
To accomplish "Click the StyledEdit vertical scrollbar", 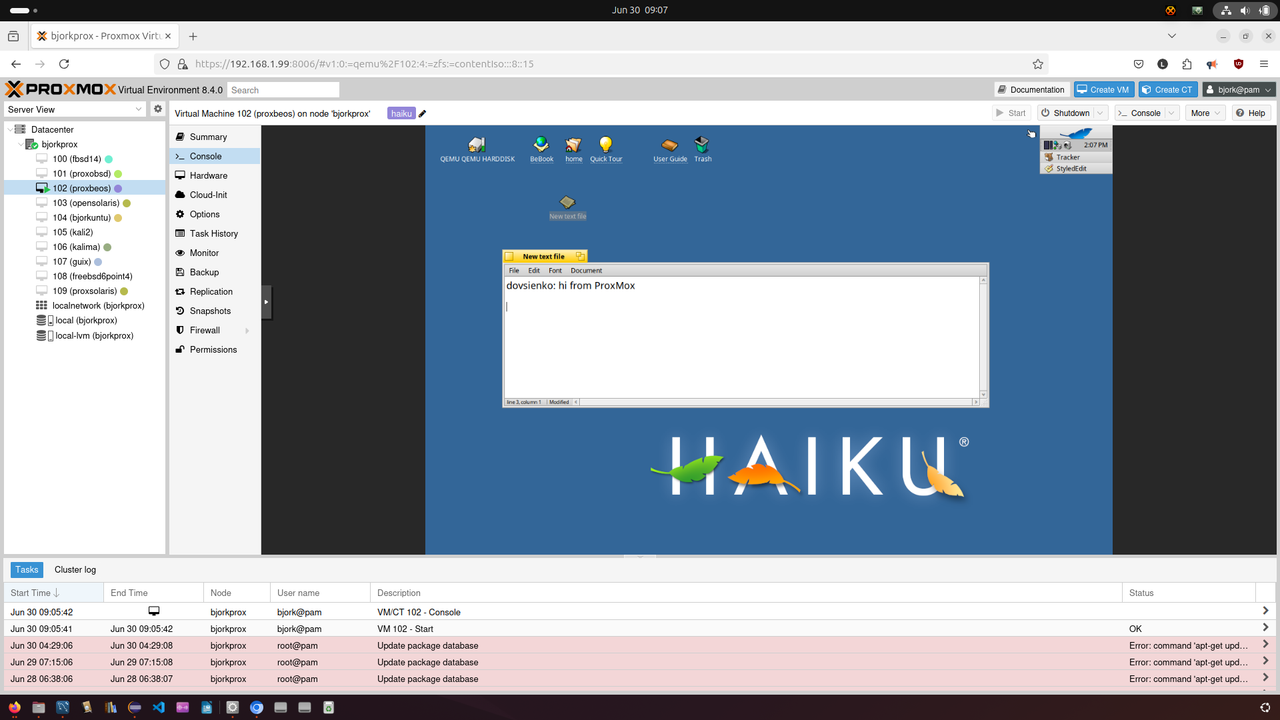I will click(x=984, y=336).
